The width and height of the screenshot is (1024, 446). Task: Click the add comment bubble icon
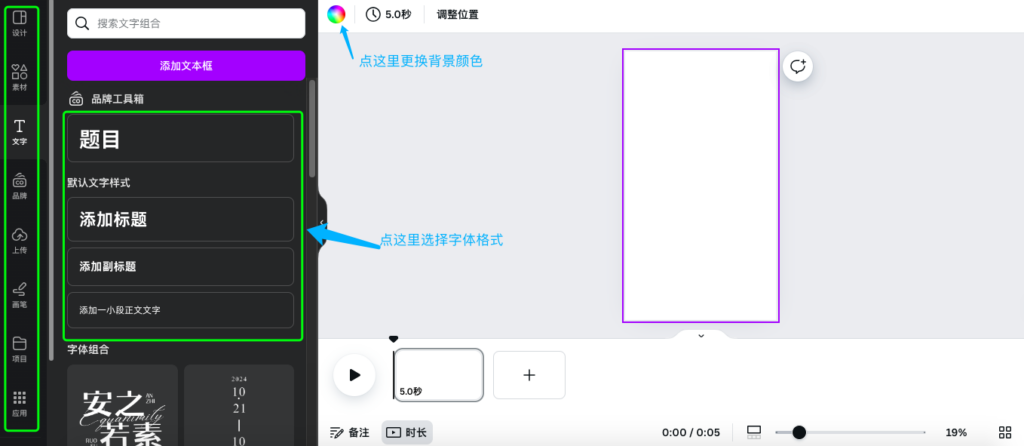coord(798,67)
